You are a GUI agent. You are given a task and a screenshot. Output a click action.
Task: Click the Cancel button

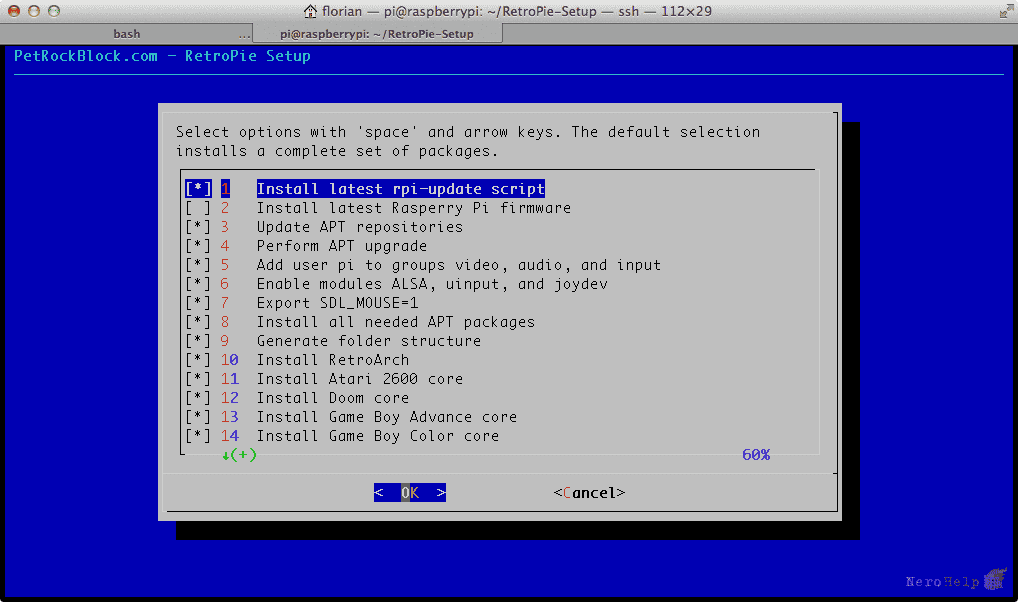pos(590,493)
